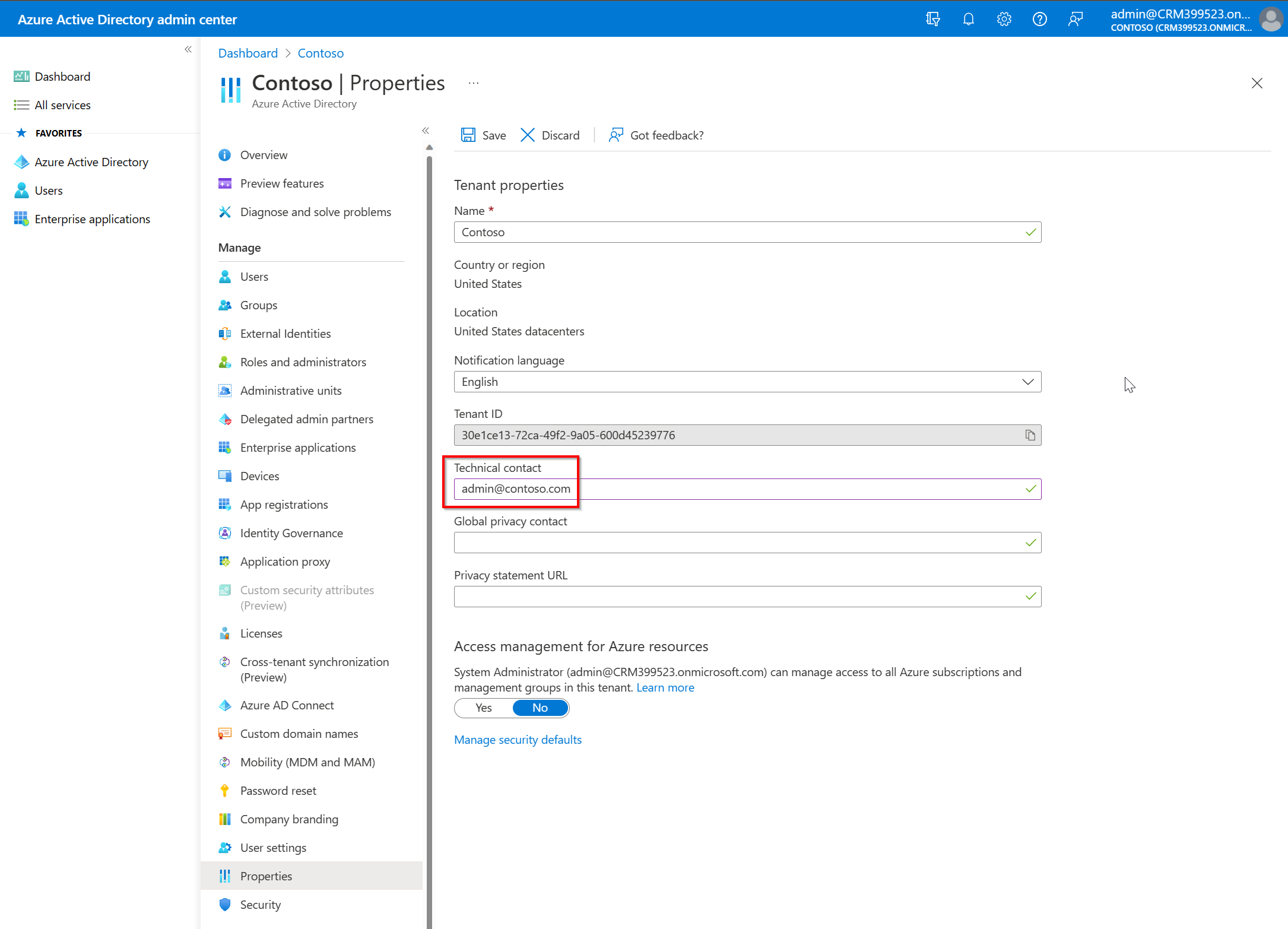Open Enterprise applications under Manage
The height and width of the screenshot is (929, 1288).
click(298, 448)
